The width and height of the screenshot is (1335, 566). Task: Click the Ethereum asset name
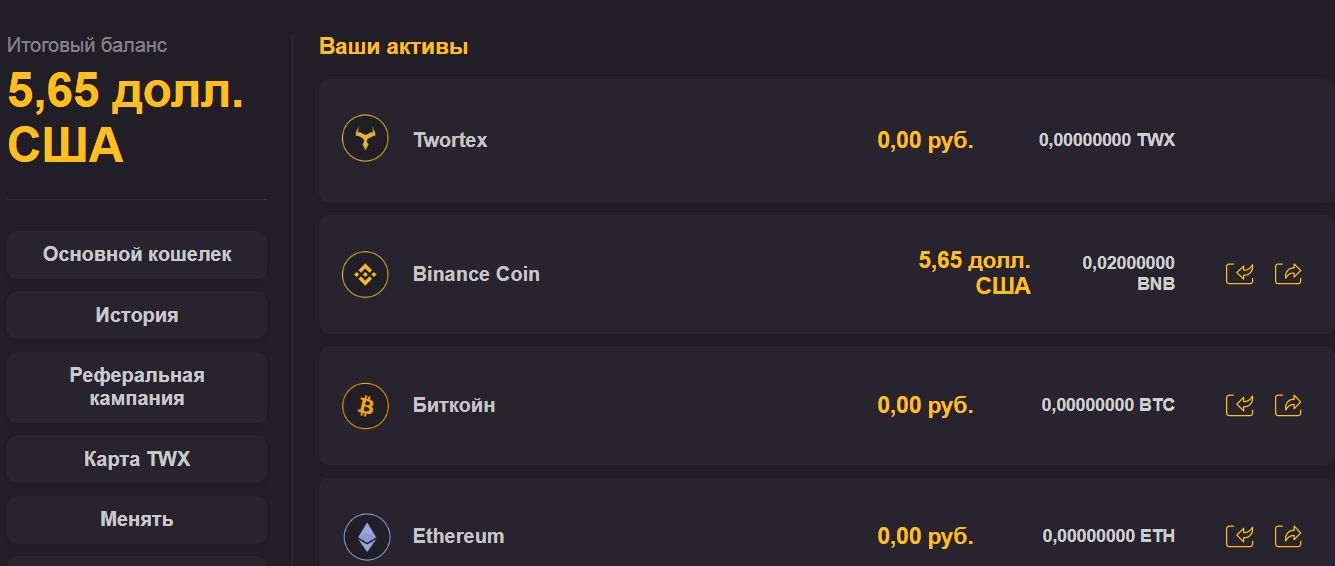point(458,536)
